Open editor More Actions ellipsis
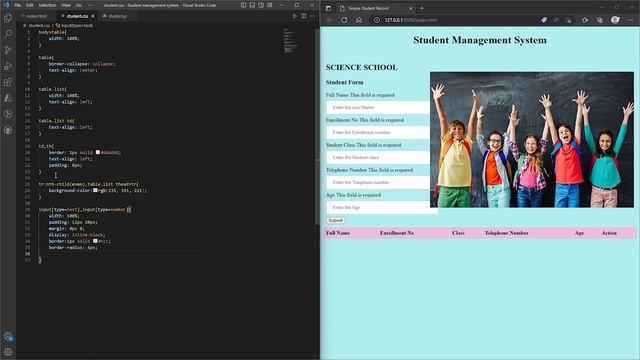 (313, 16)
